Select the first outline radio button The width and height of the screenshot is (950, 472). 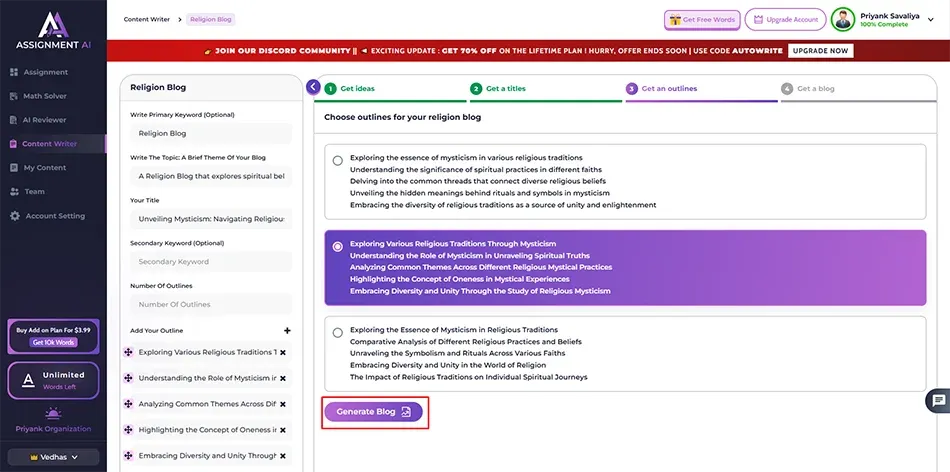tap(337, 160)
